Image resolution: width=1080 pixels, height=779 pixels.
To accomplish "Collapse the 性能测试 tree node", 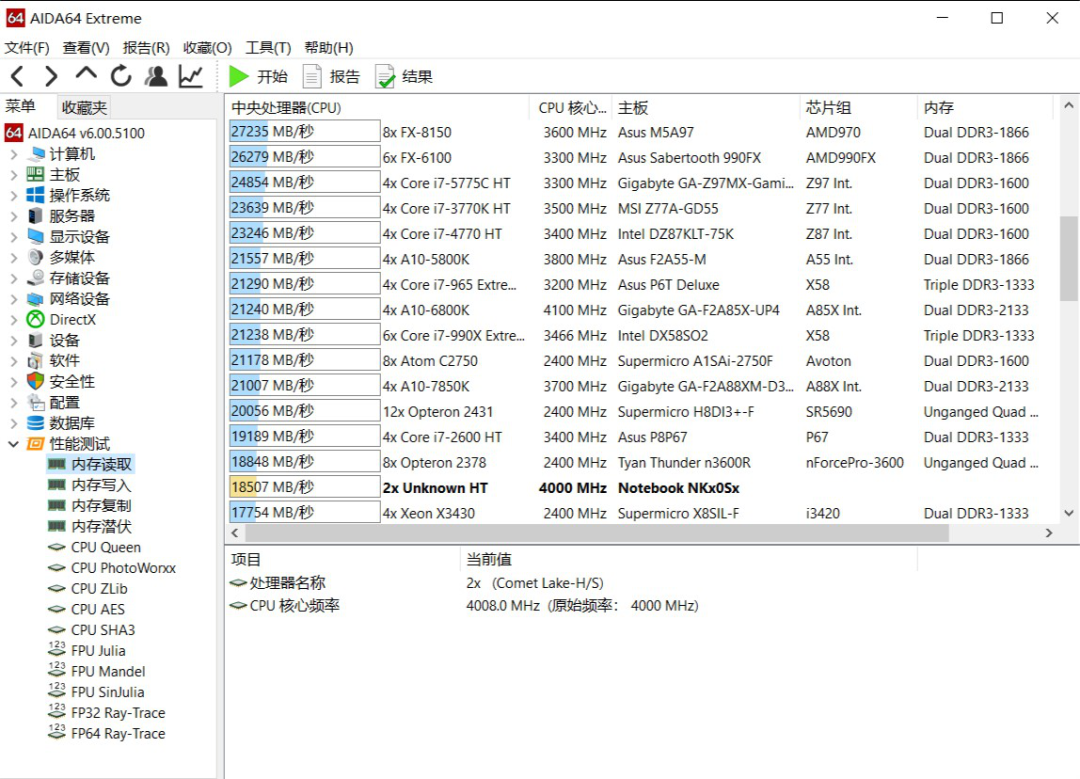I will pyautogui.click(x=14, y=444).
